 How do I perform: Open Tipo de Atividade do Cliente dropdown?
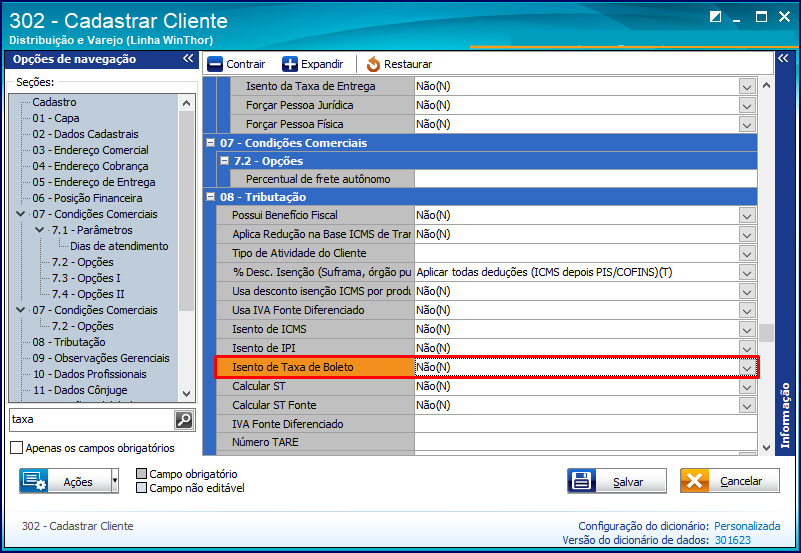(x=747, y=254)
